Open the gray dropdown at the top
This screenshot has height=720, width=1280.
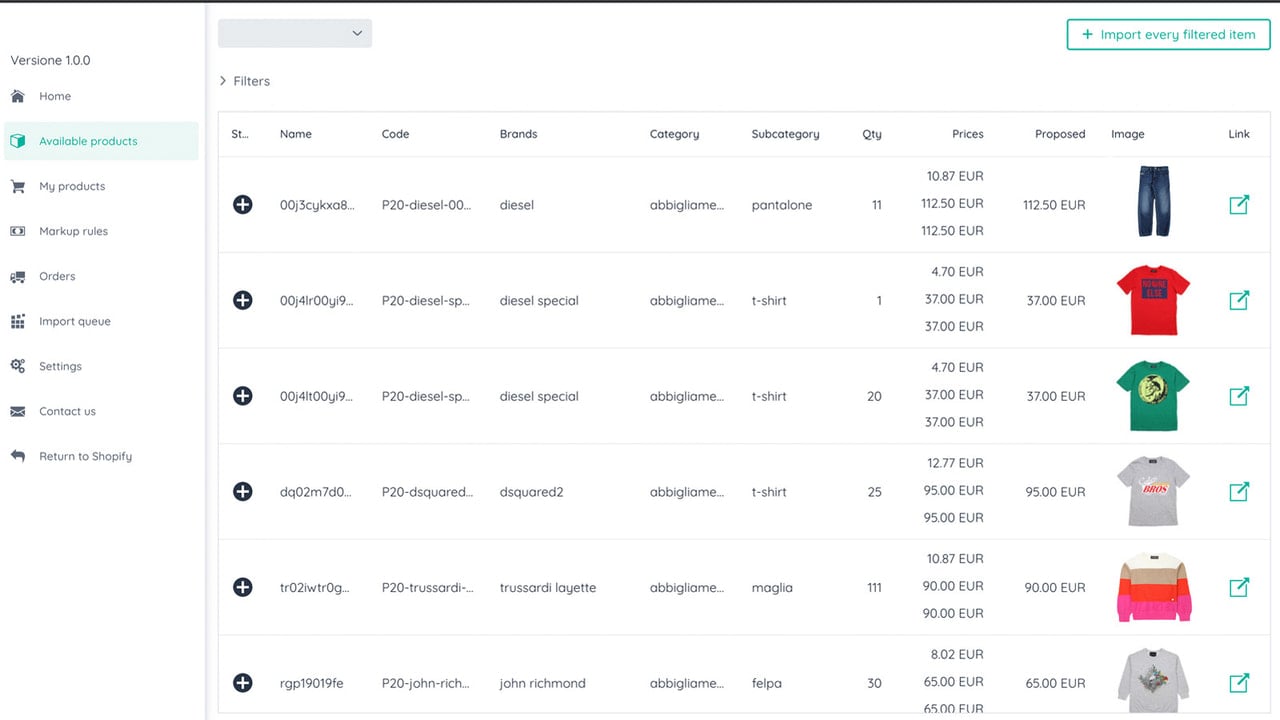[295, 33]
